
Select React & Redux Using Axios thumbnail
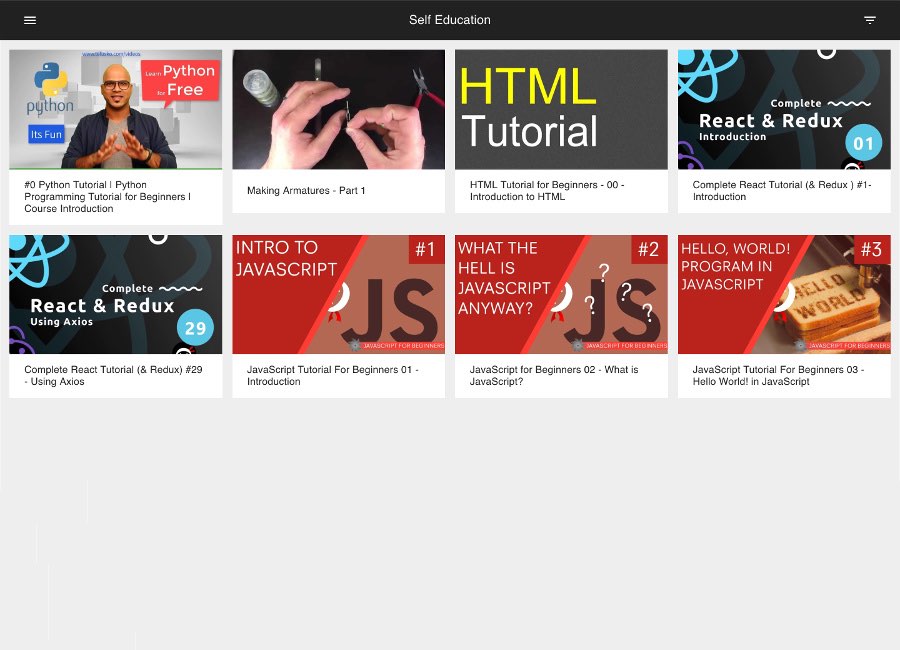pyautogui.click(x=116, y=295)
